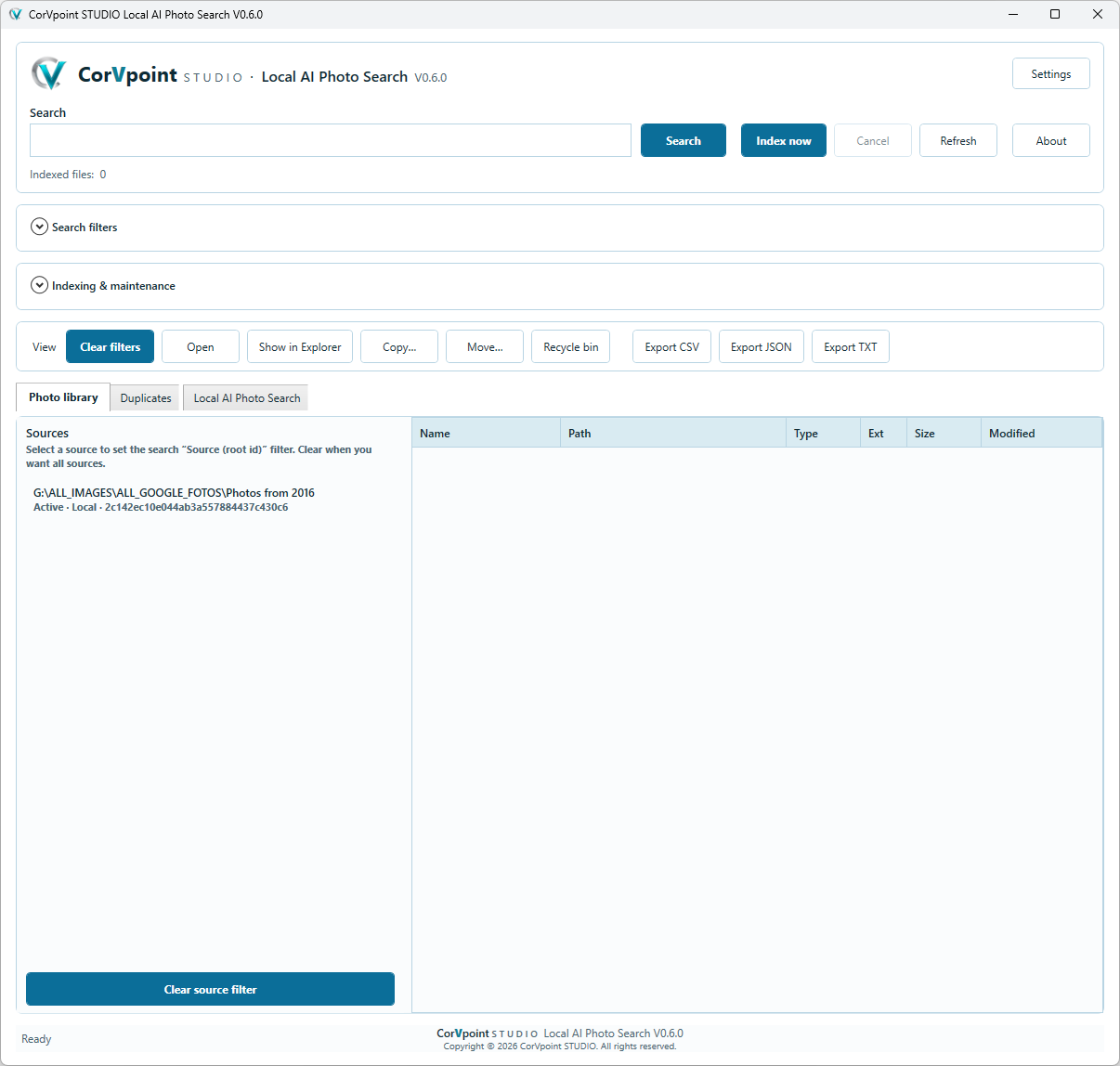Export results as TXT
This screenshot has height=1066, width=1120.
(x=851, y=346)
